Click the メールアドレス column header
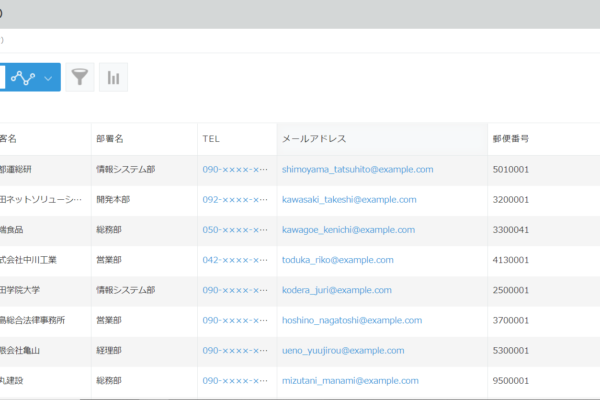Viewport: 600px width, 400px height. pyautogui.click(x=314, y=139)
